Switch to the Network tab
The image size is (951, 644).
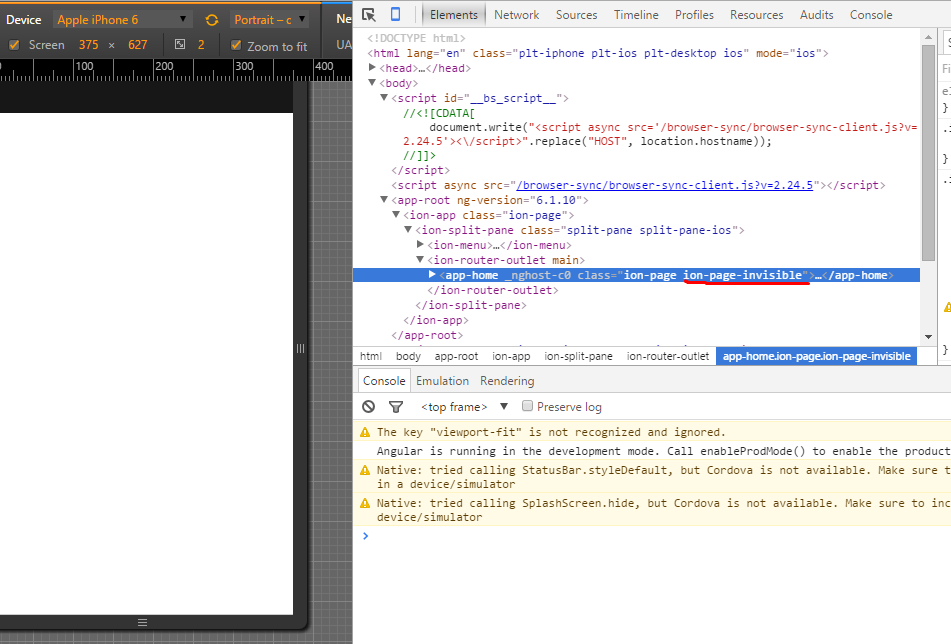pos(516,15)
